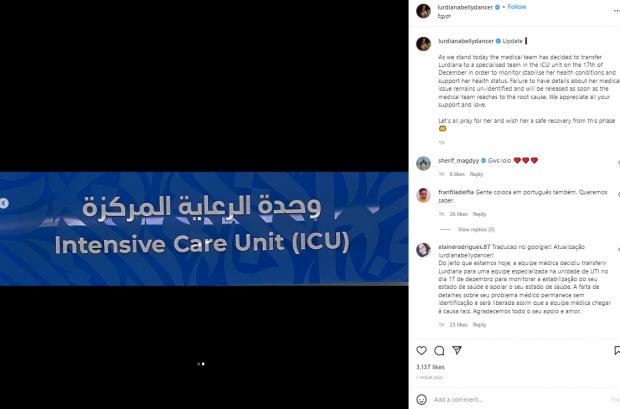The height and width of the screenshot is (409, 620).
Task: Open sherif_magdyy avatar
Action: (423, 163)
